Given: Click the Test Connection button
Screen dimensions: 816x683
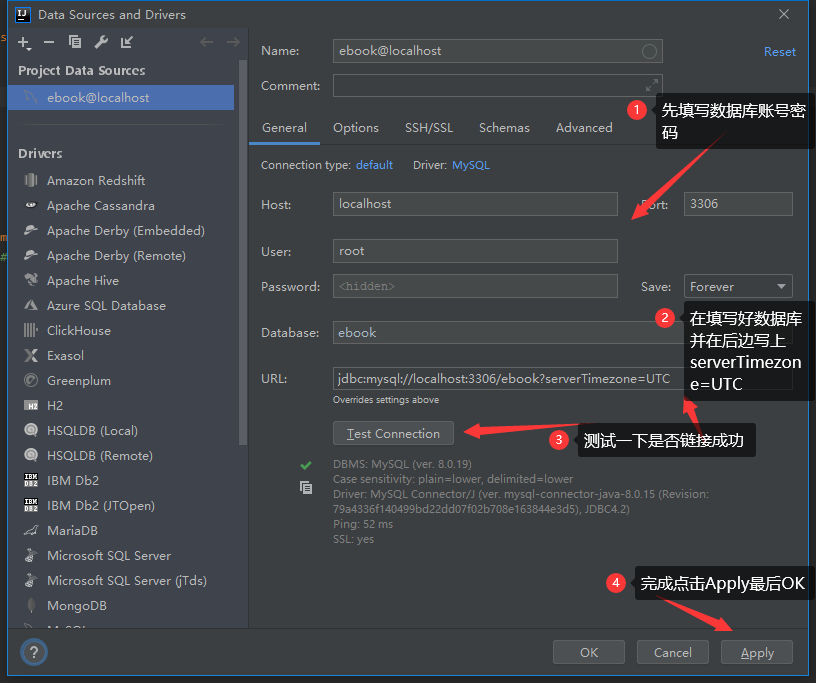Looking at the screenshot, I should click(x=393, y=433).
